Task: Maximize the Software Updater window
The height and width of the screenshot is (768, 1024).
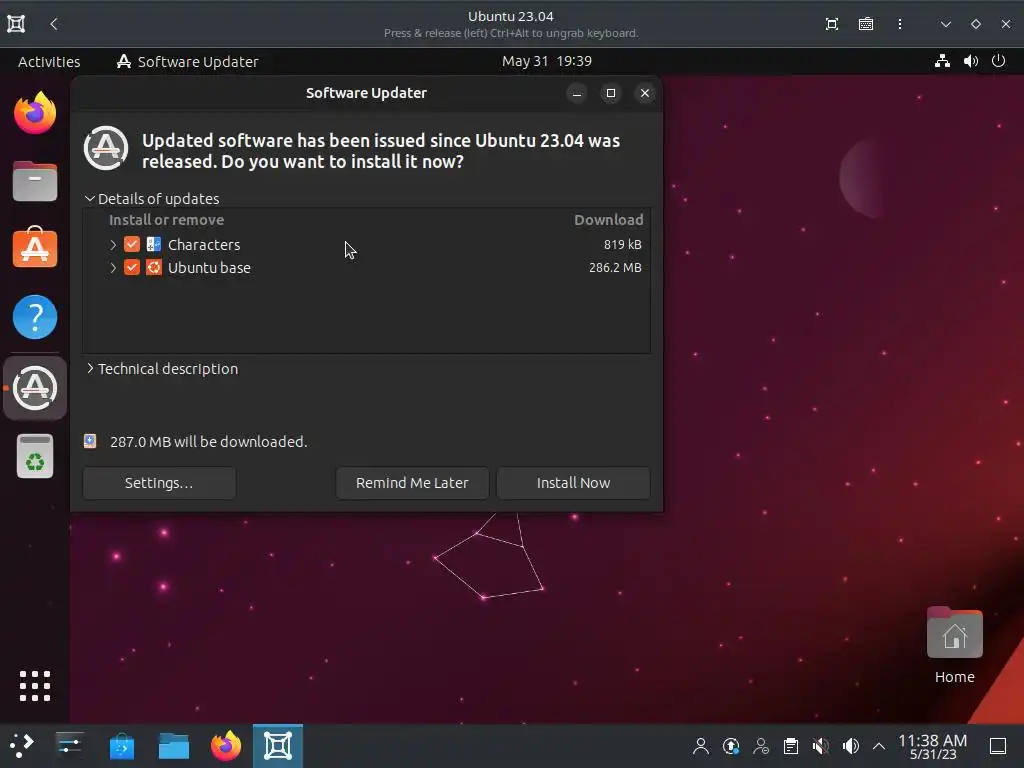Action: [x=611, y=93]
